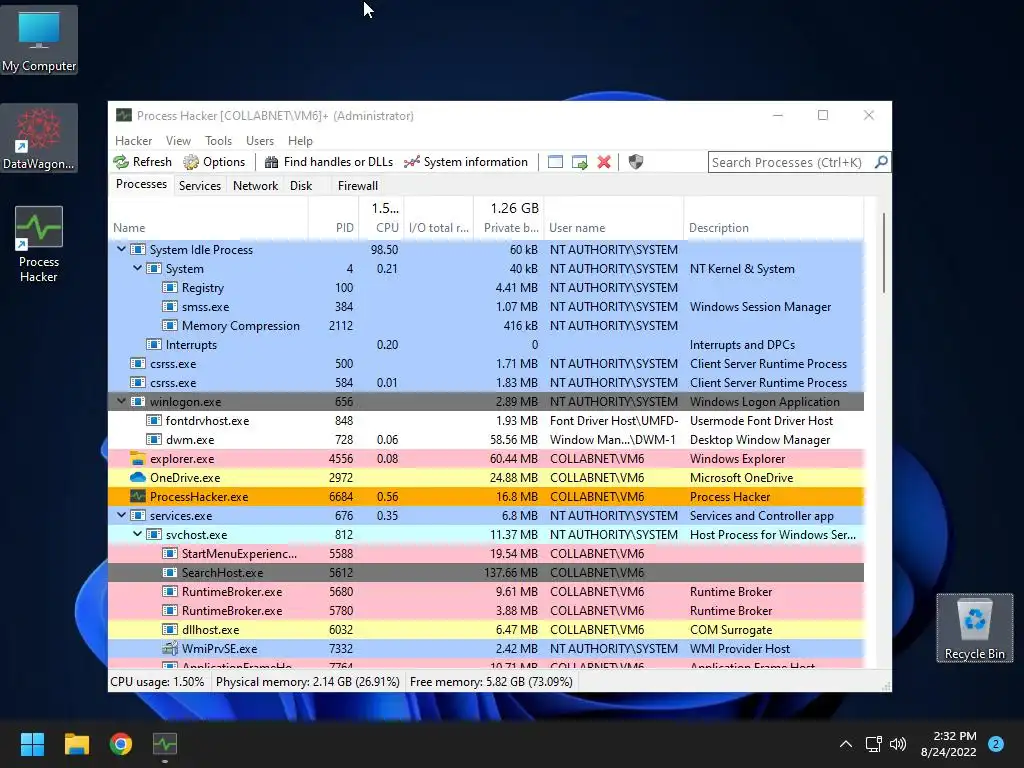Open the Hacker menu
Viewport: 1024px width, 768px height.
pyautogui.click(x=133, y=140)
